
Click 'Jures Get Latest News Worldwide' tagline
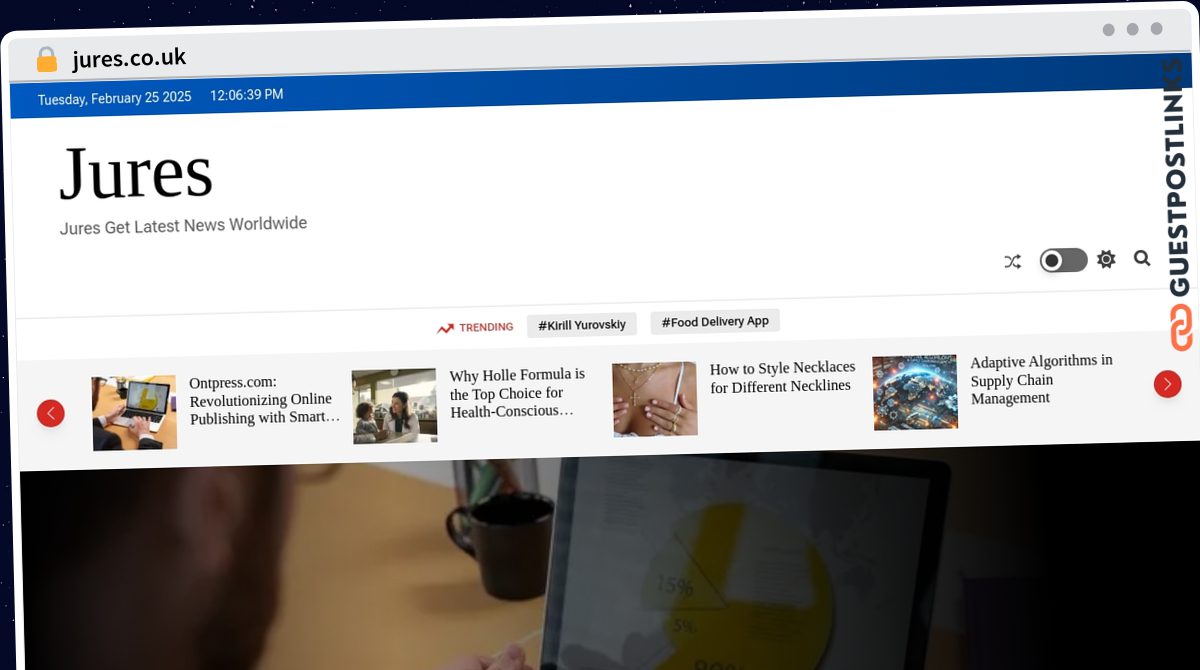(x=183, y=226)
